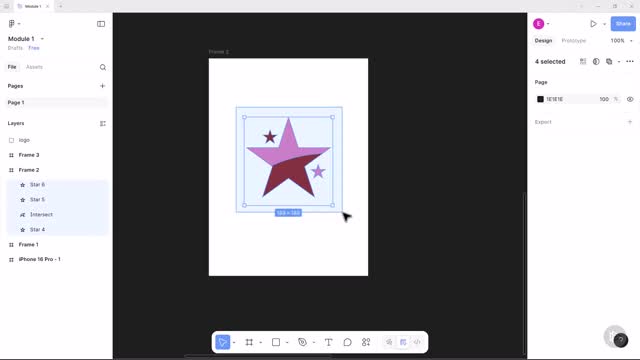640x360 pixels.
Task: Open the help question mark button
Action: pos(620,340)
